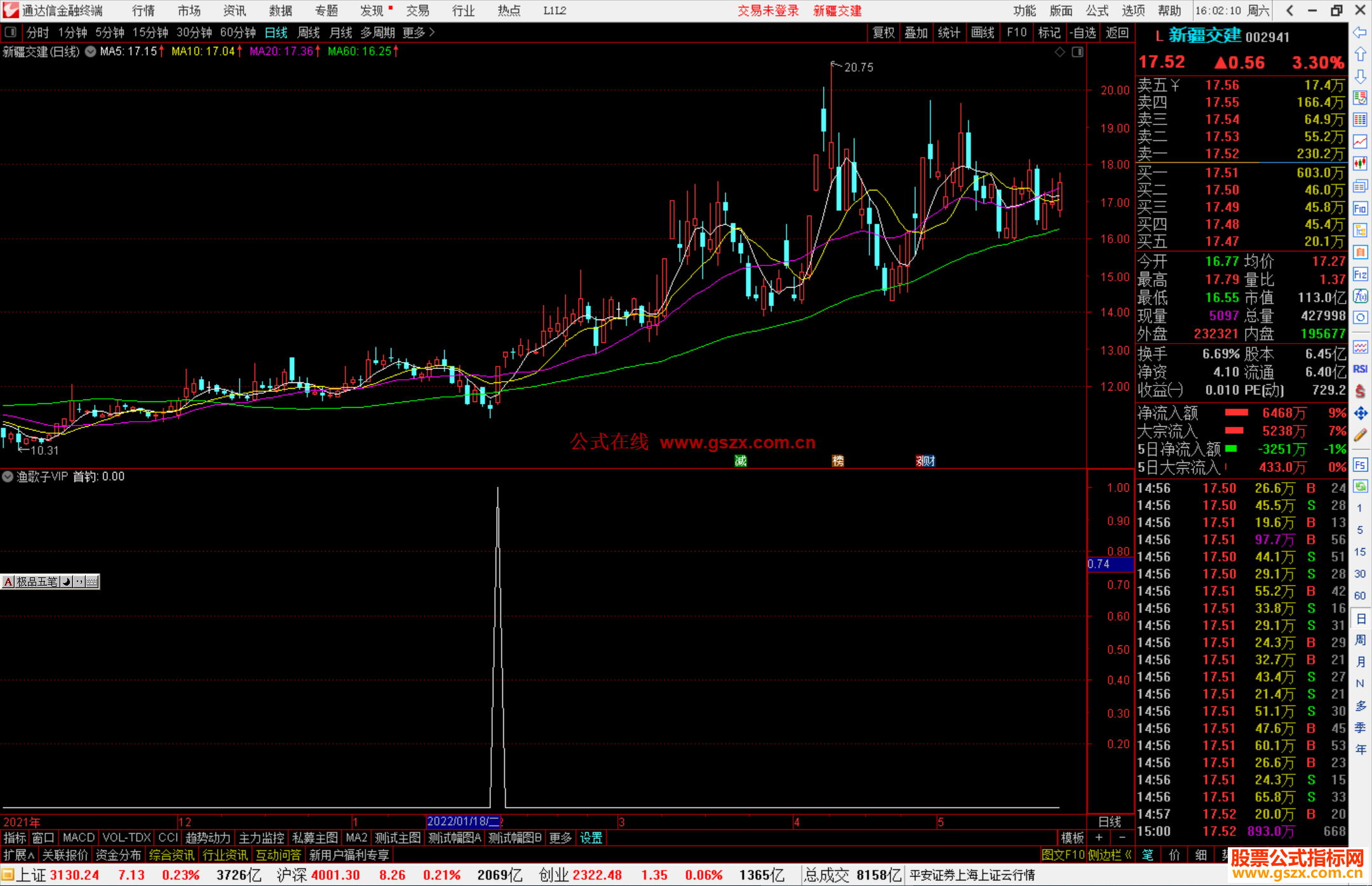Click the up arrow icon in right sidebar
The image size is (1372, 886).
[x=1360, y=55]
